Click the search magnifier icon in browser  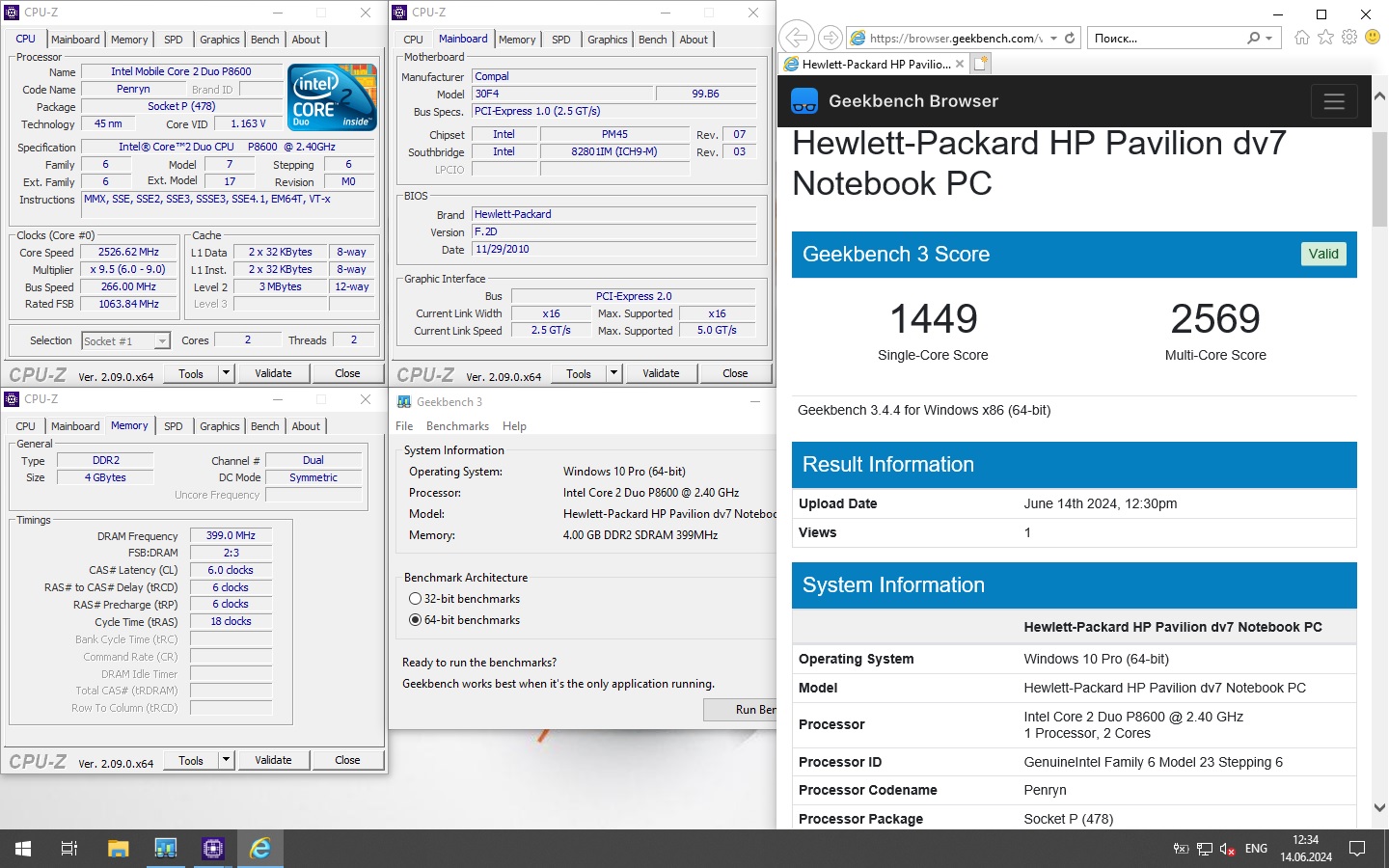[1253, 38]
